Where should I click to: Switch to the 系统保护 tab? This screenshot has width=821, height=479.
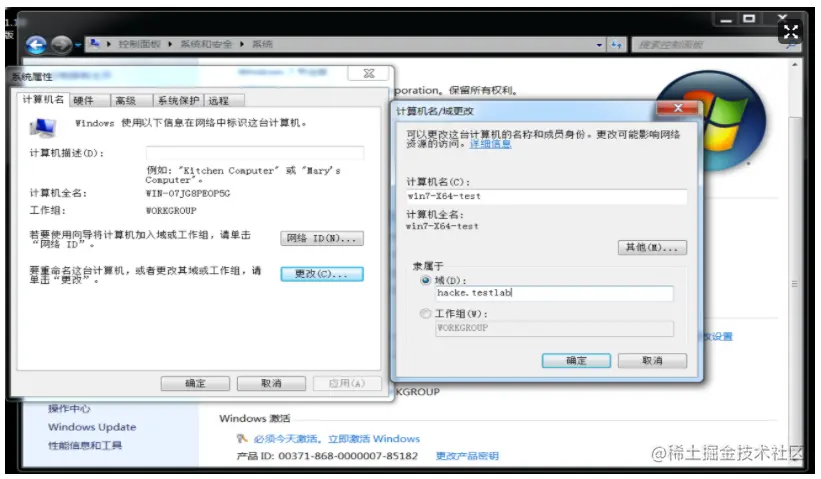179,101
